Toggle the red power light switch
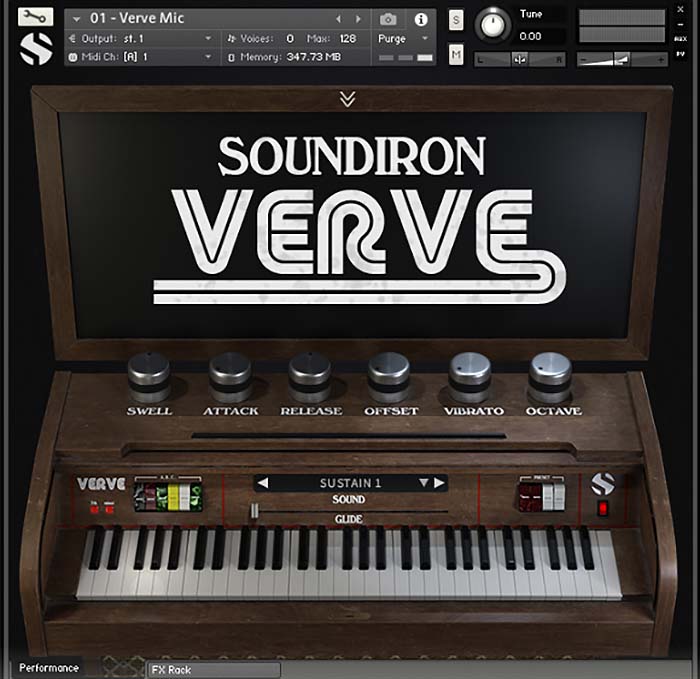 click(x=603, y=508)
